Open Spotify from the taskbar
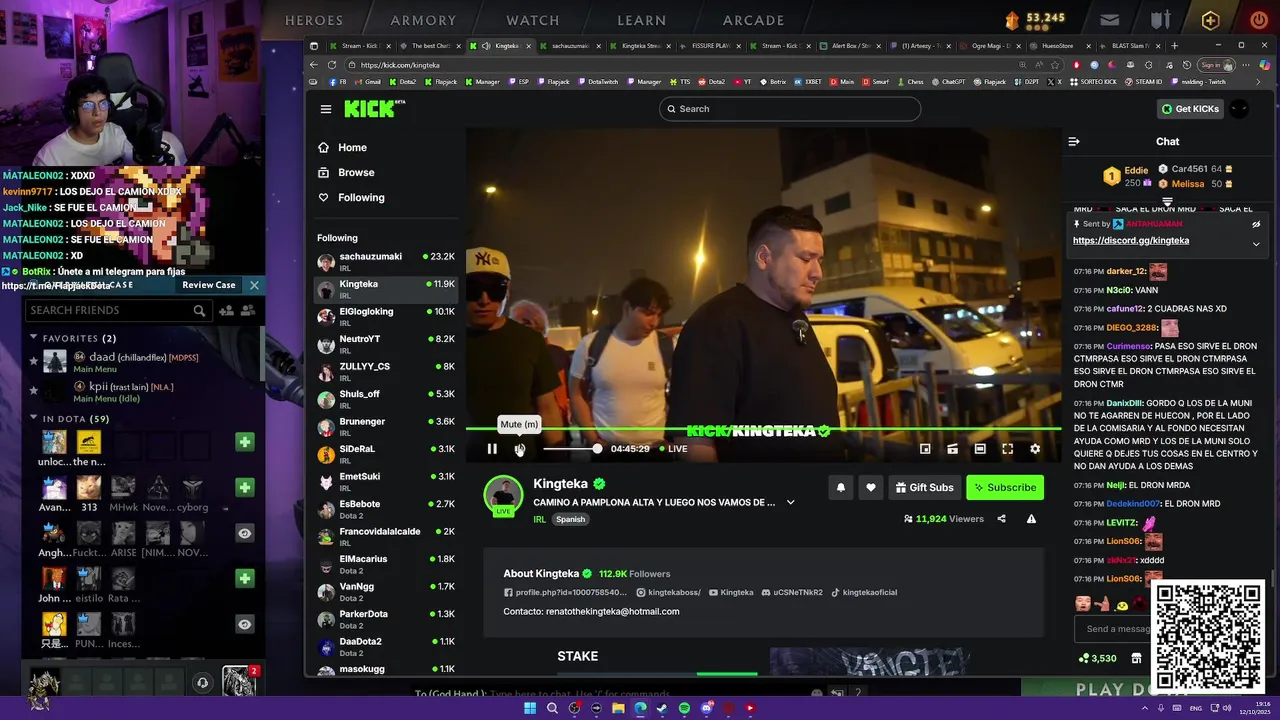 [684, 708]
